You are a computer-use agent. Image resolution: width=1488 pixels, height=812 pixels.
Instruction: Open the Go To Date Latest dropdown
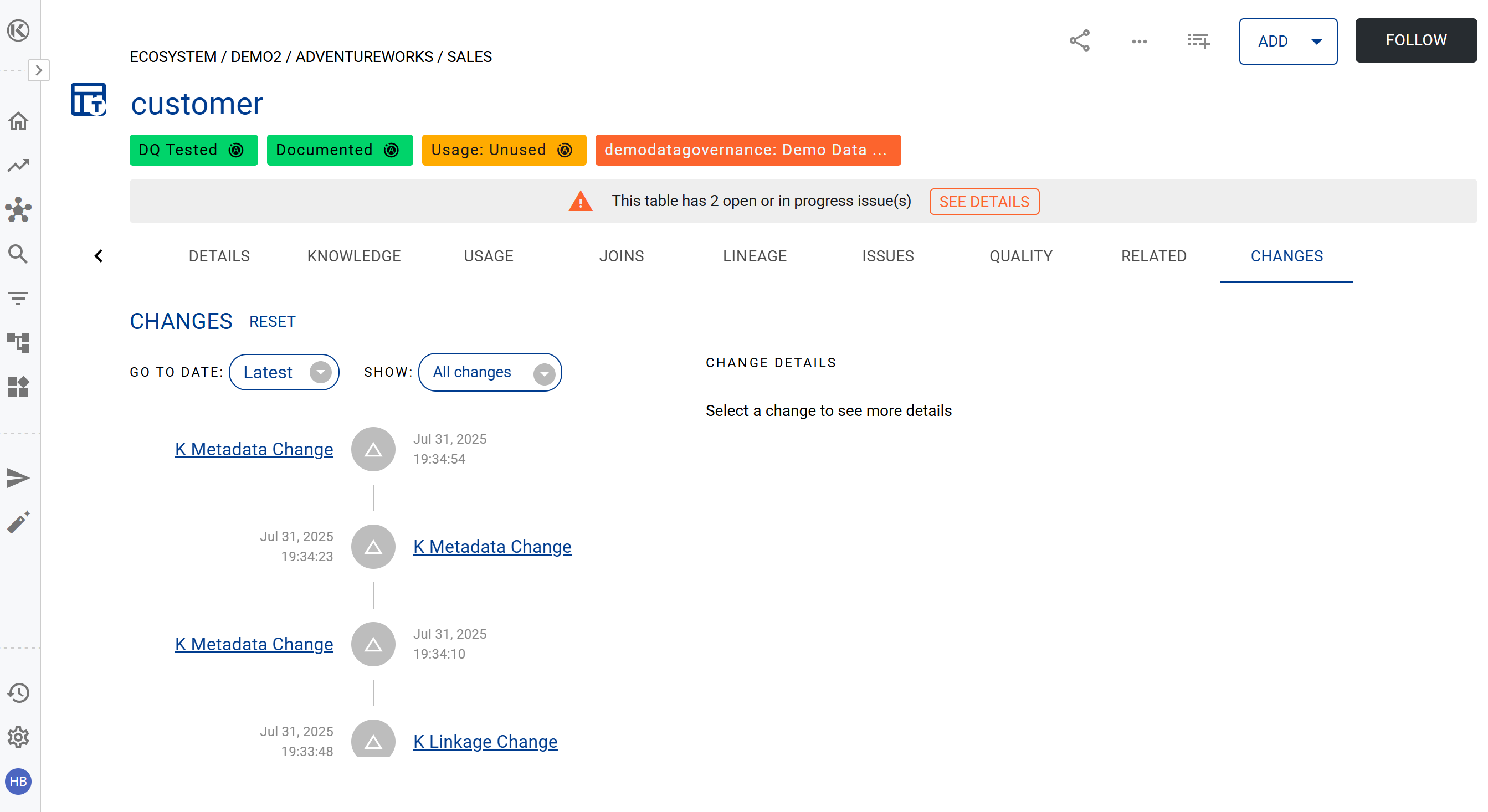click(284, 373)
